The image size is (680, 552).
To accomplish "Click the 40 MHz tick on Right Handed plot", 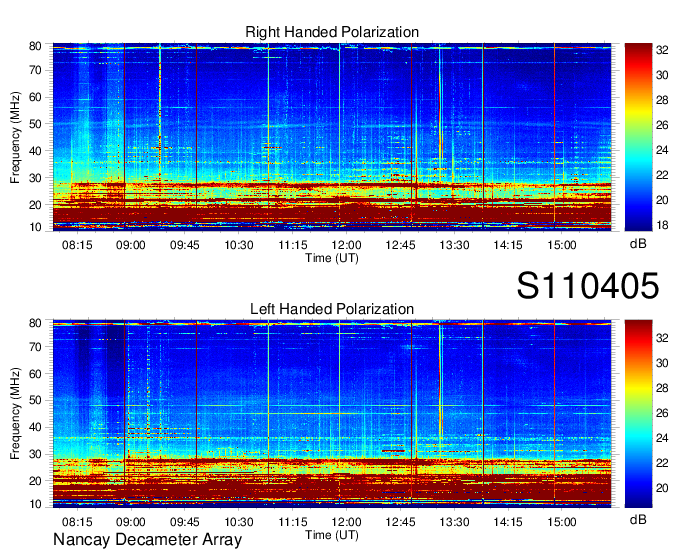I will click(35, 151).
